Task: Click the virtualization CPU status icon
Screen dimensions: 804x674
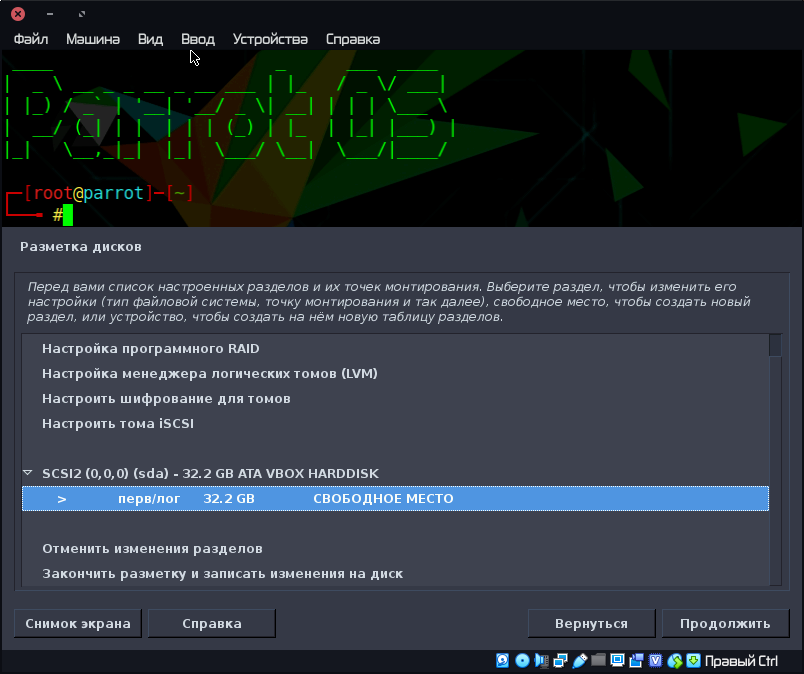Action: [x=655, y=660]
